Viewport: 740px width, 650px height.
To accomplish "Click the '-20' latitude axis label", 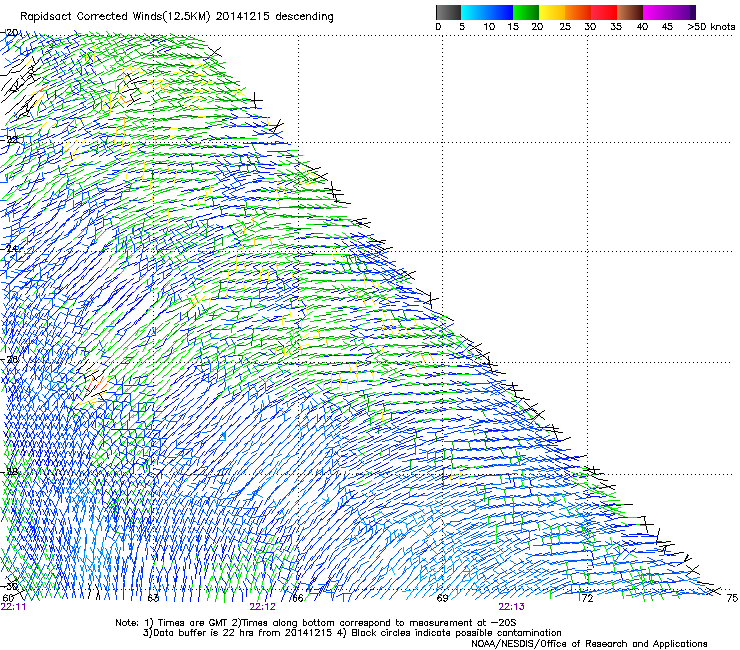I will (10, 33).
